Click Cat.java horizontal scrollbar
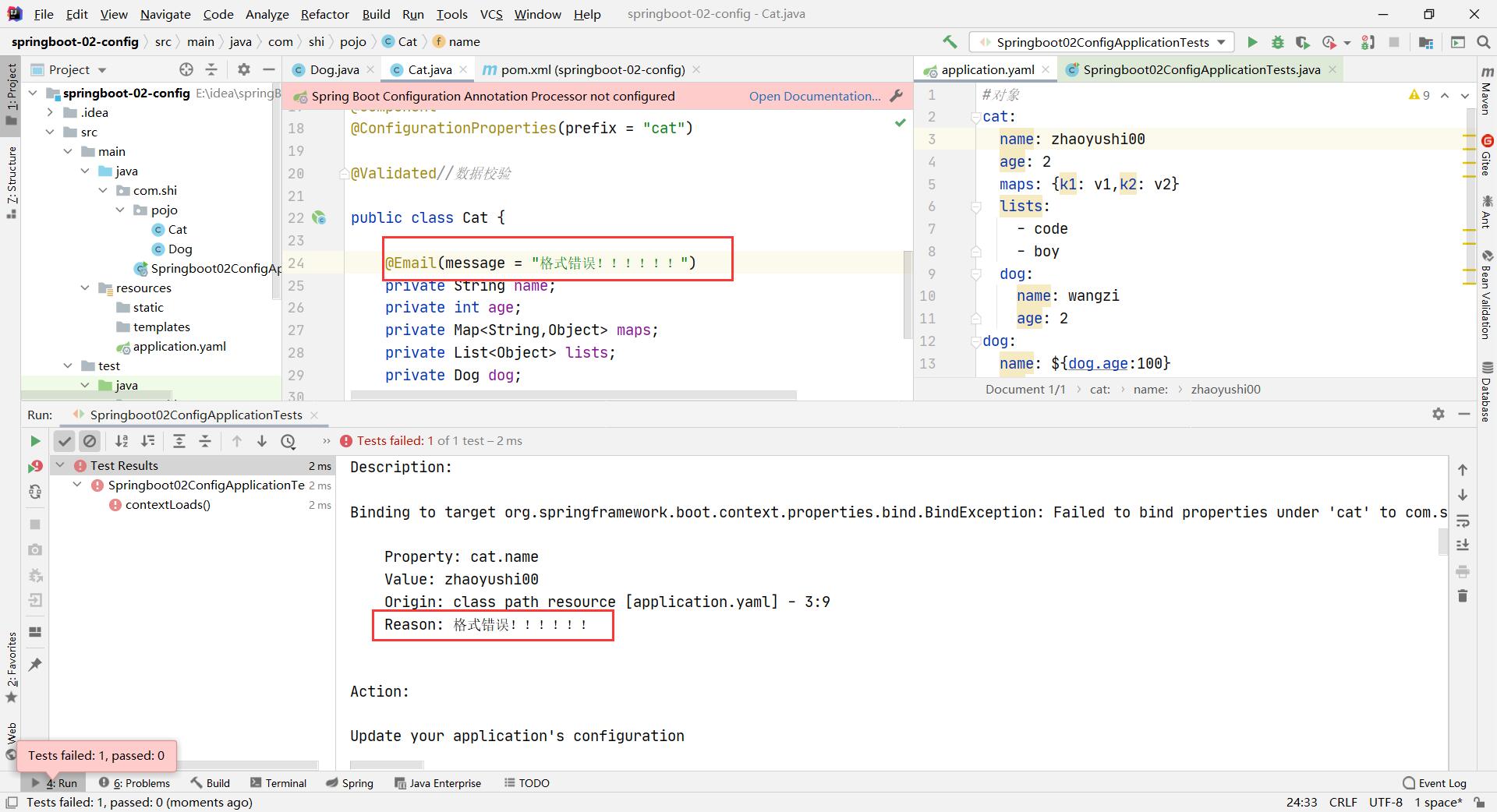The height and width of the screenshot is (812, 1497). [x=573, y=395]
